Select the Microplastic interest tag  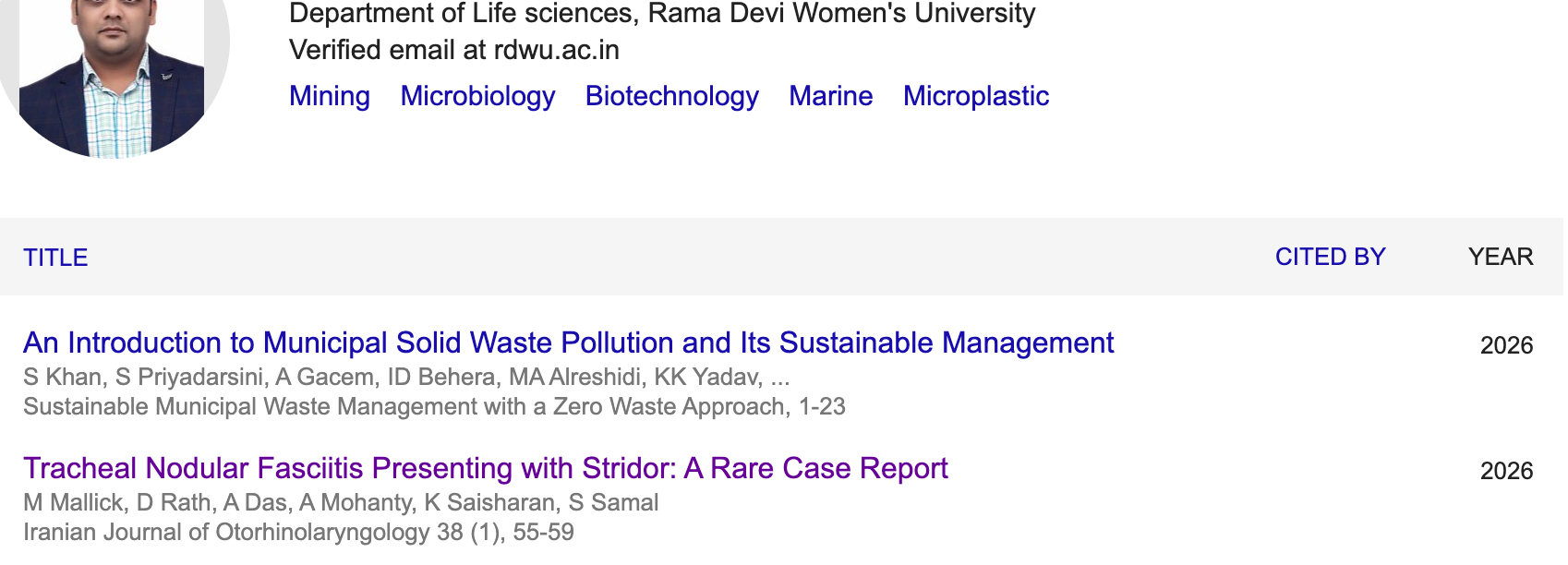[x=975, y=96]
